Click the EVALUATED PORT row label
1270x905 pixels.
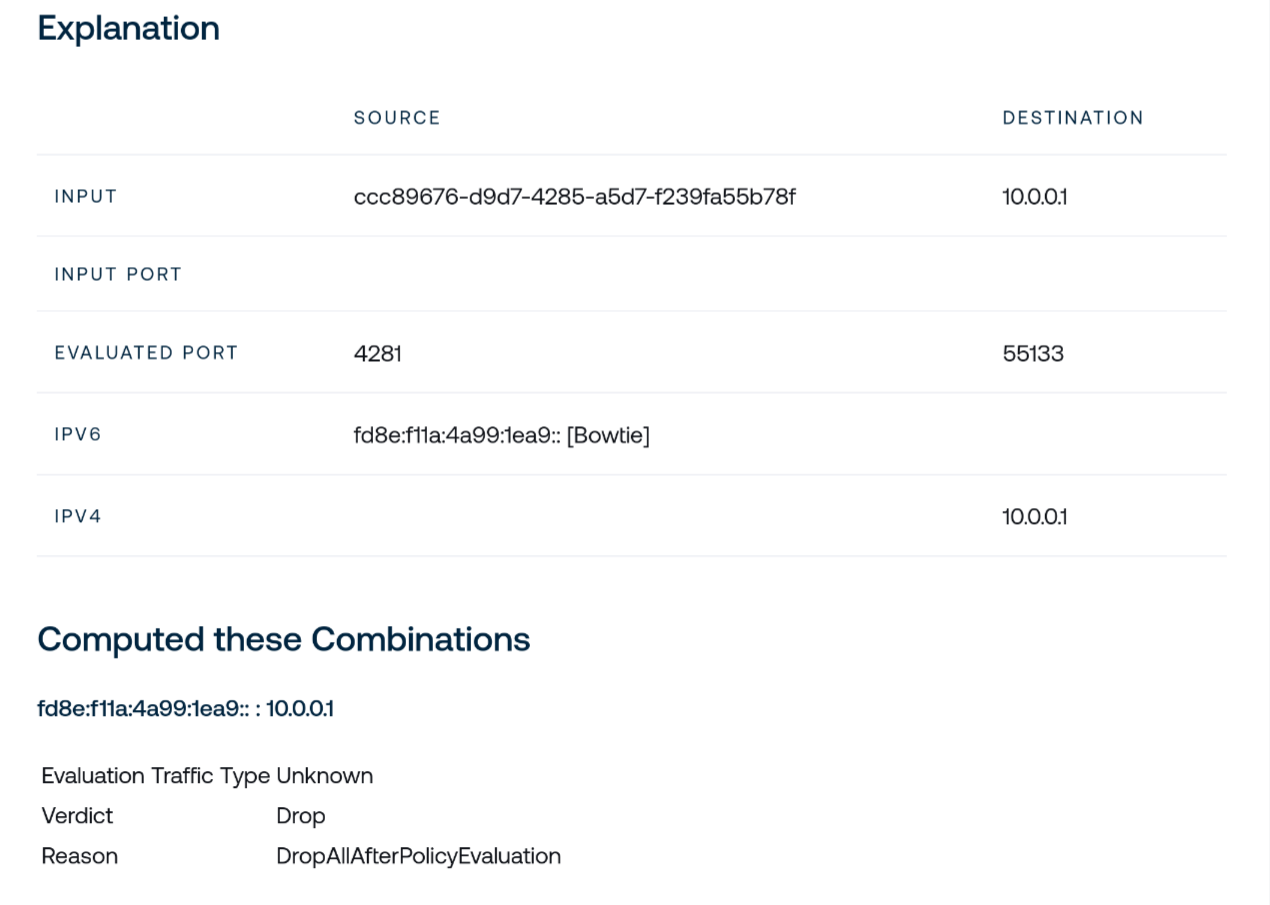pos(146,353)
